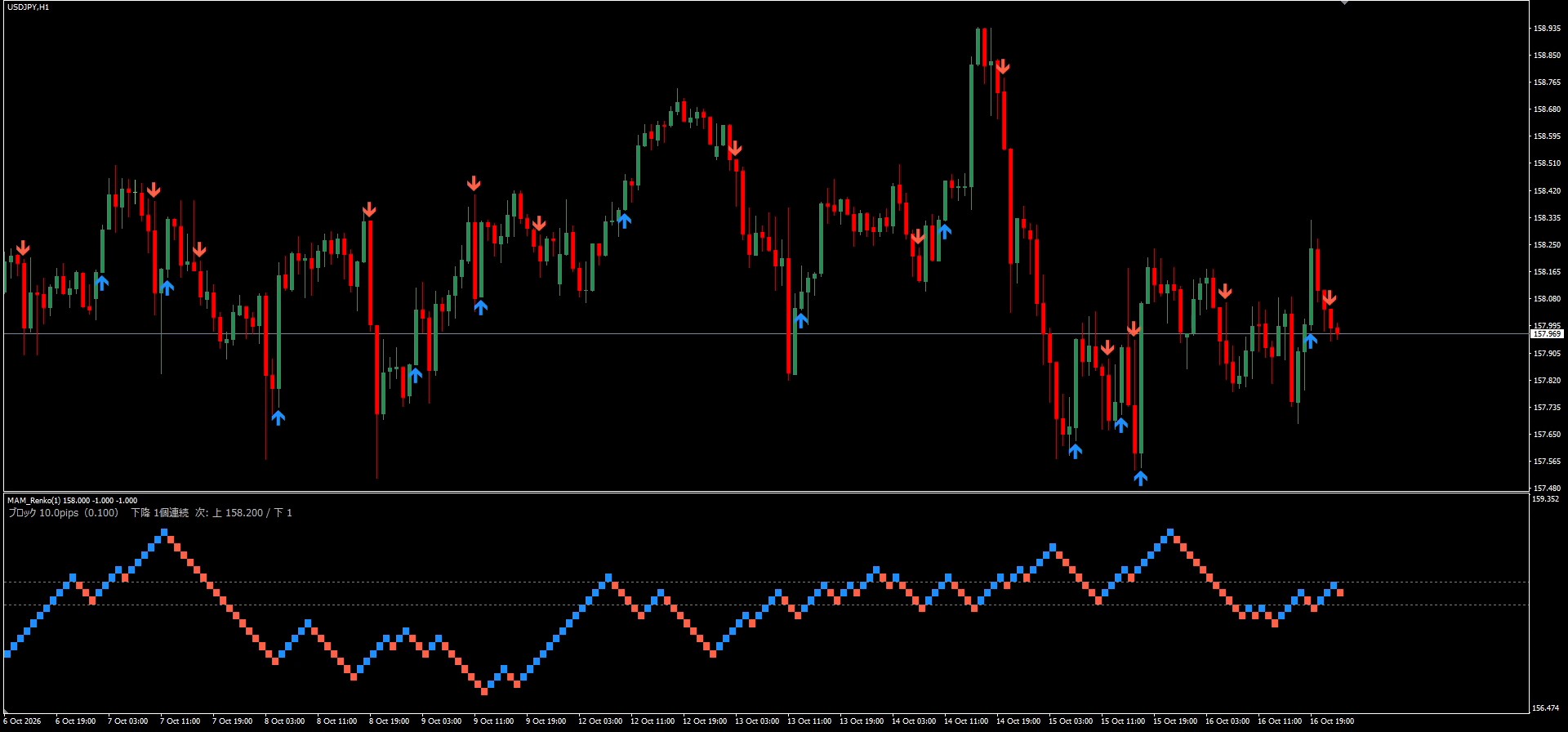This screenshot has height=732, width=1568.
Task: Select the horizontal current-price line on the chart
Action: 766,333
